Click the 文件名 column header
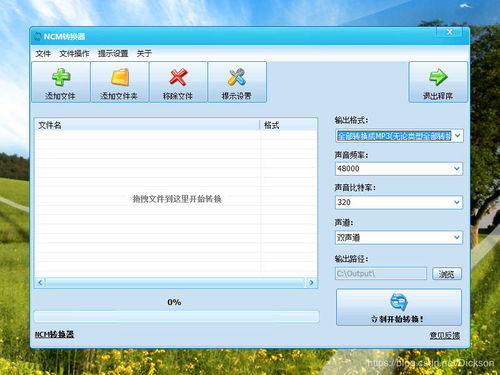This screenshot has width=500, height=375. (x=147, y=125)
